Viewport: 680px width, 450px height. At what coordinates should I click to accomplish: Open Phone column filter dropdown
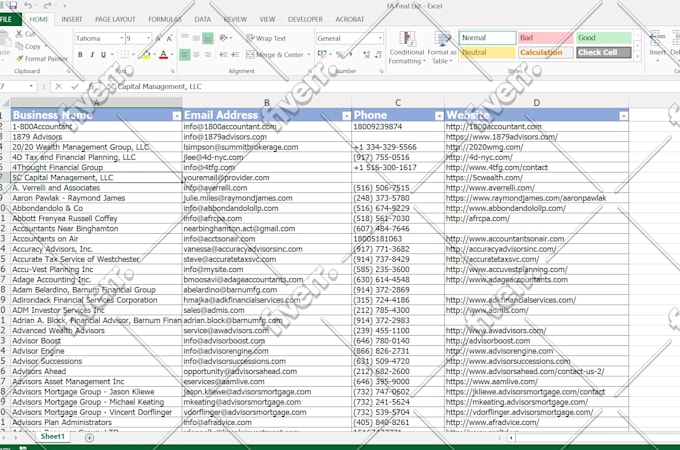point(439,116)
